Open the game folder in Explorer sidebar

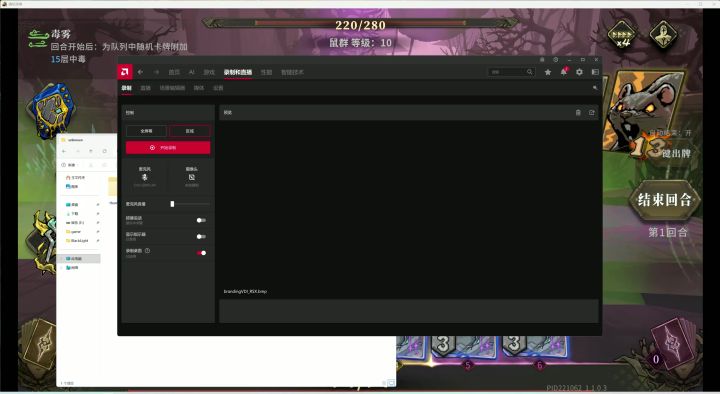[73, 231]
